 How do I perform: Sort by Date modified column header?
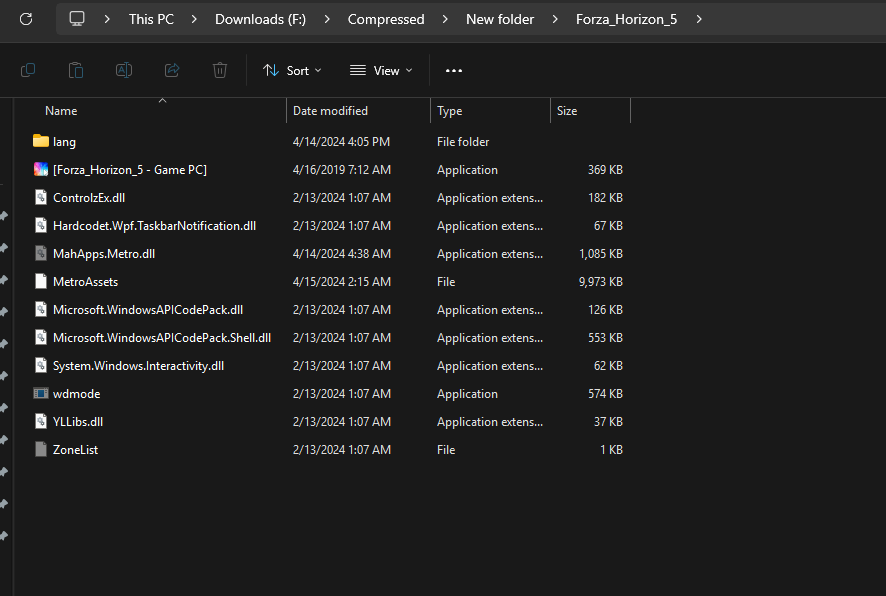(x=330, y=111)
